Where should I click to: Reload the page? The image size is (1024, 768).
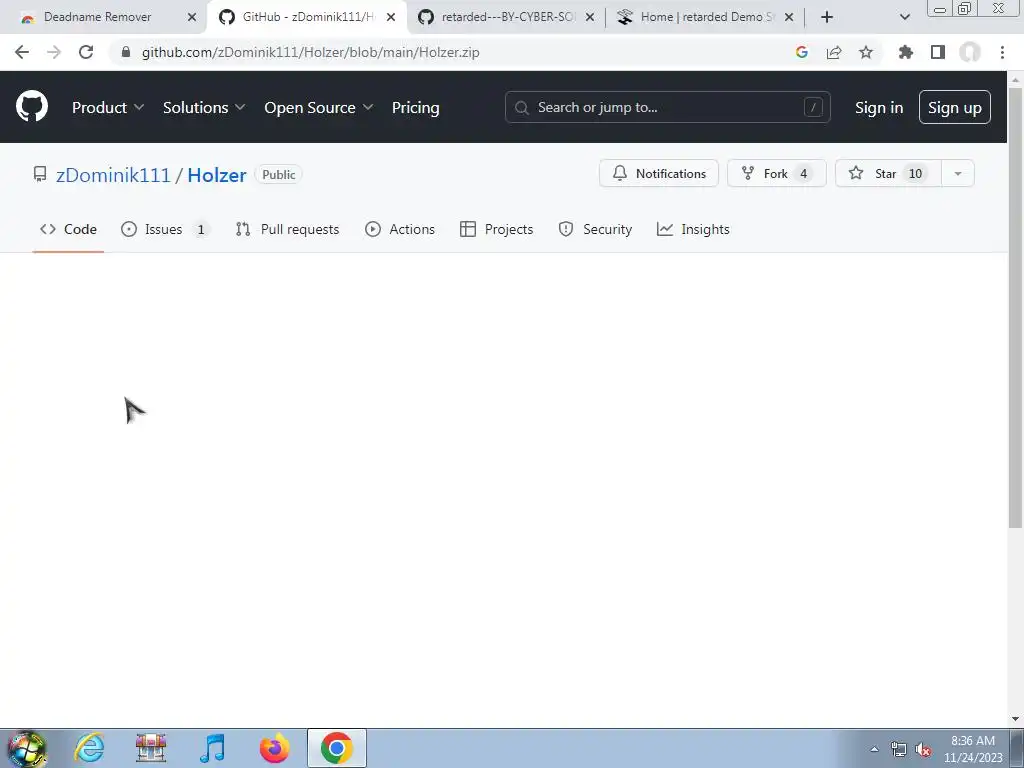86,52
